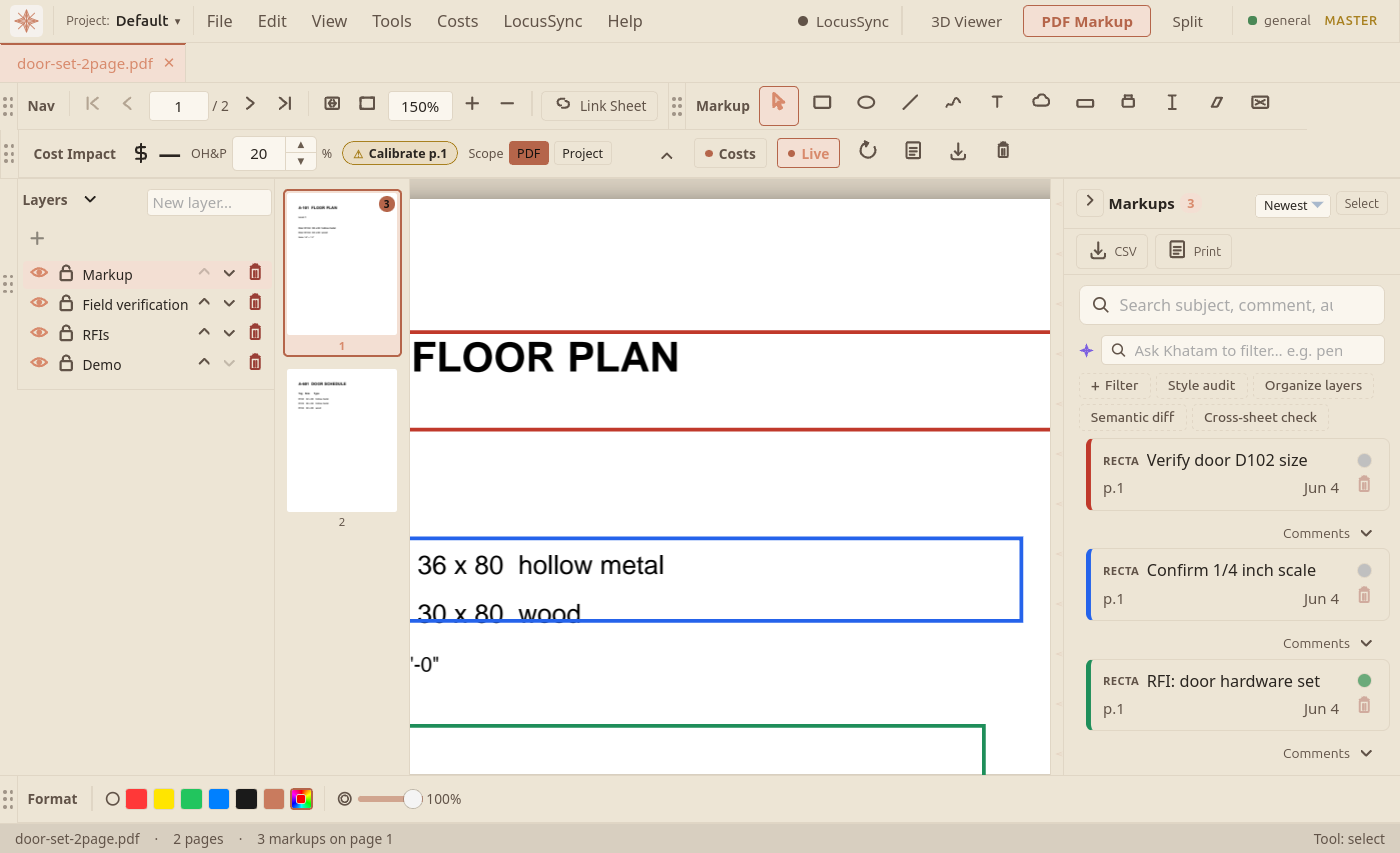
Task: Select the Rectangle markup tool
Action: pyautogui.click(x=822, y=102)
